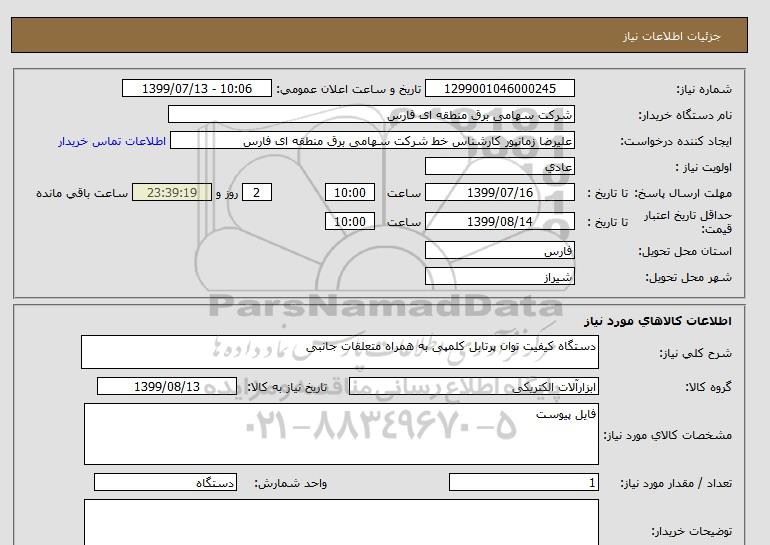Click the quantity field showing 1

click(523, 482)
